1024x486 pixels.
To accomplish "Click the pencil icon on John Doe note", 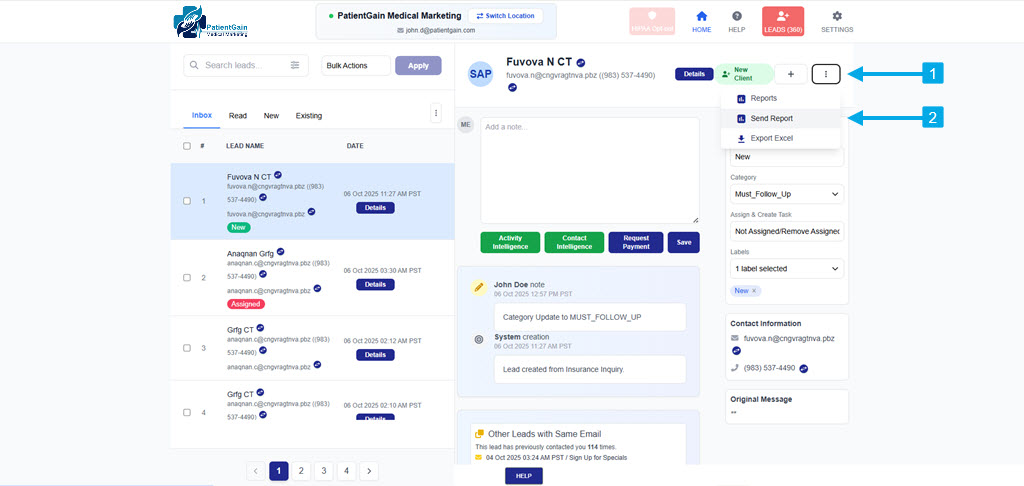I will [x=479, y=287].
